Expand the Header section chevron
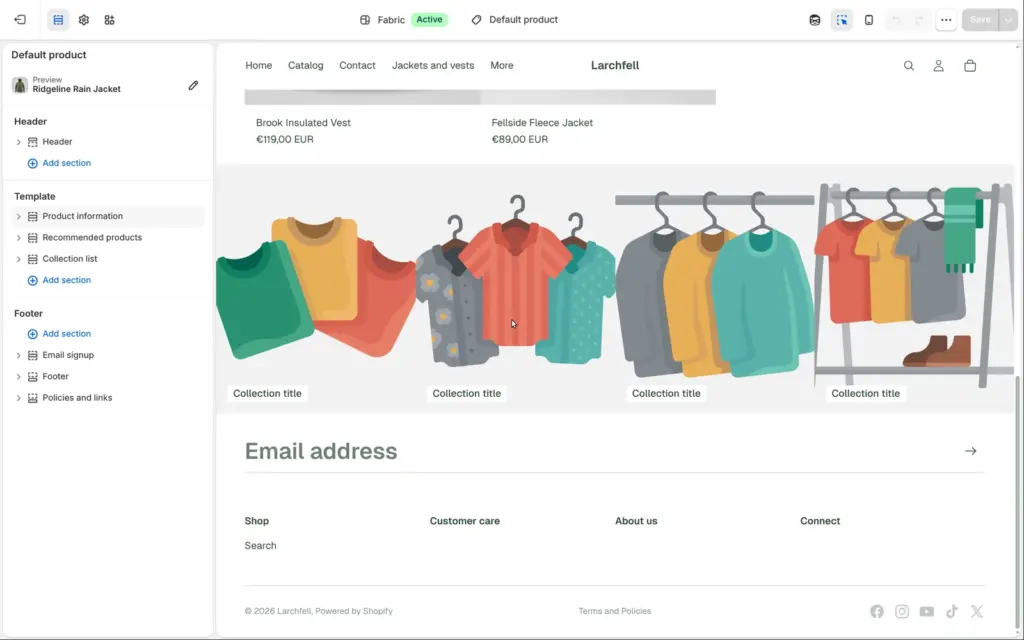This screenshot has width=1024, height=640. point(18,142)
